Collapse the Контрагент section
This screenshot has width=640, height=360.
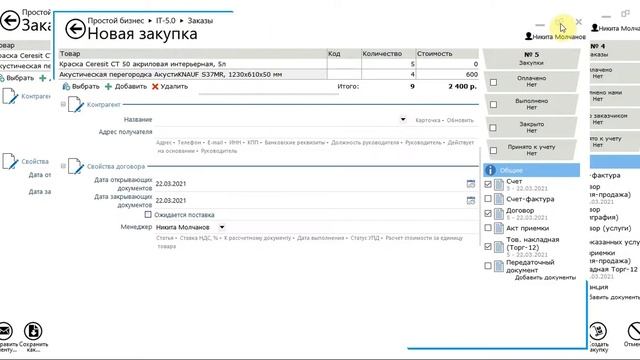tap(63, 104)
